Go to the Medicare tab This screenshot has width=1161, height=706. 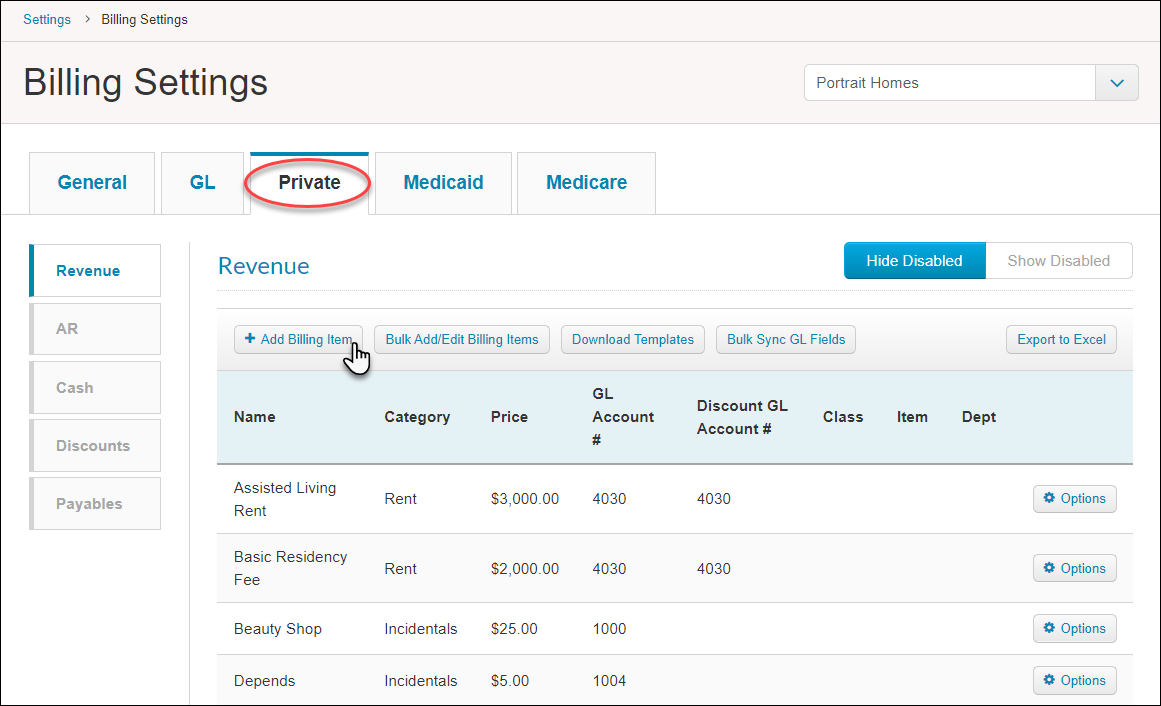(x=586, y=183)
